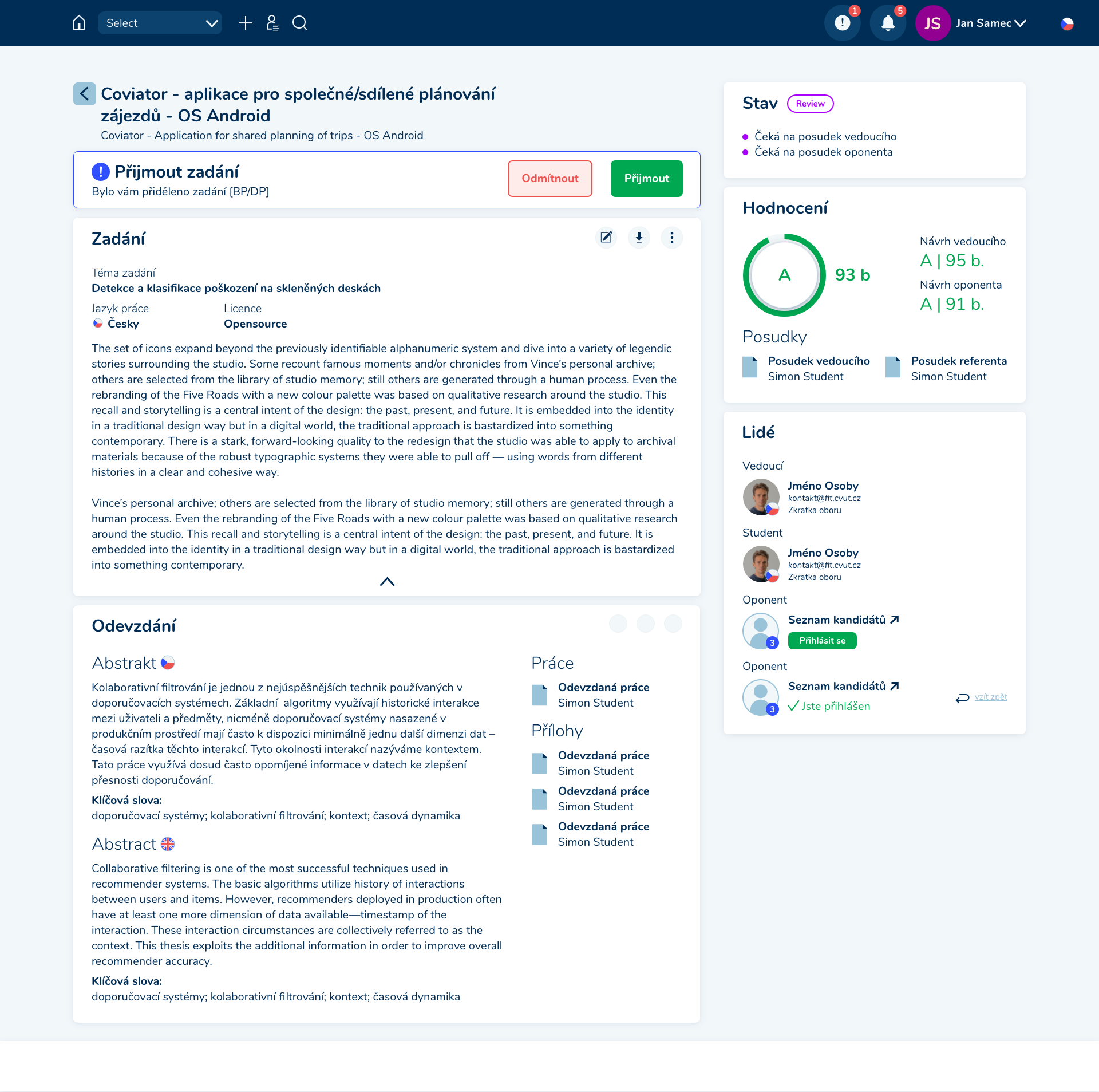The height and width of the screenshot is (1092, 1099).
Task: Open the Select dropdown in navbar
Action: 160,23
